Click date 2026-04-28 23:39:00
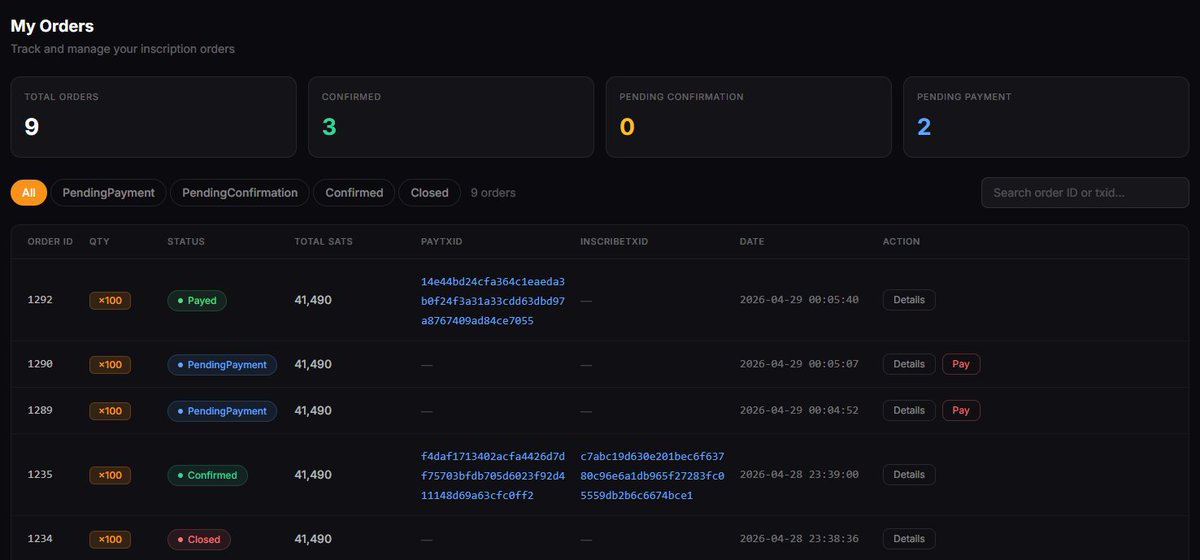This screenshot has height=560, width=1200. click(x=799, y=475)
